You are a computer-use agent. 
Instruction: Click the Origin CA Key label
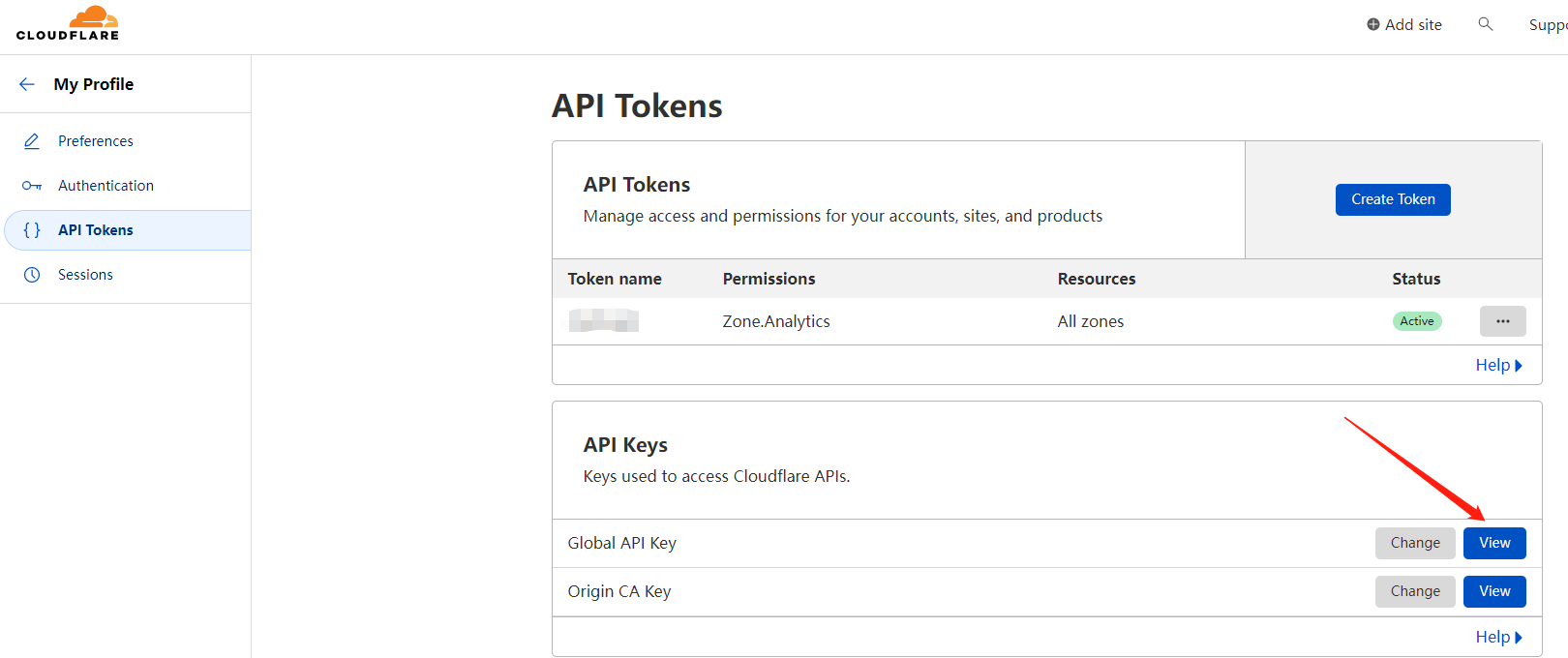tap(619, 591)
